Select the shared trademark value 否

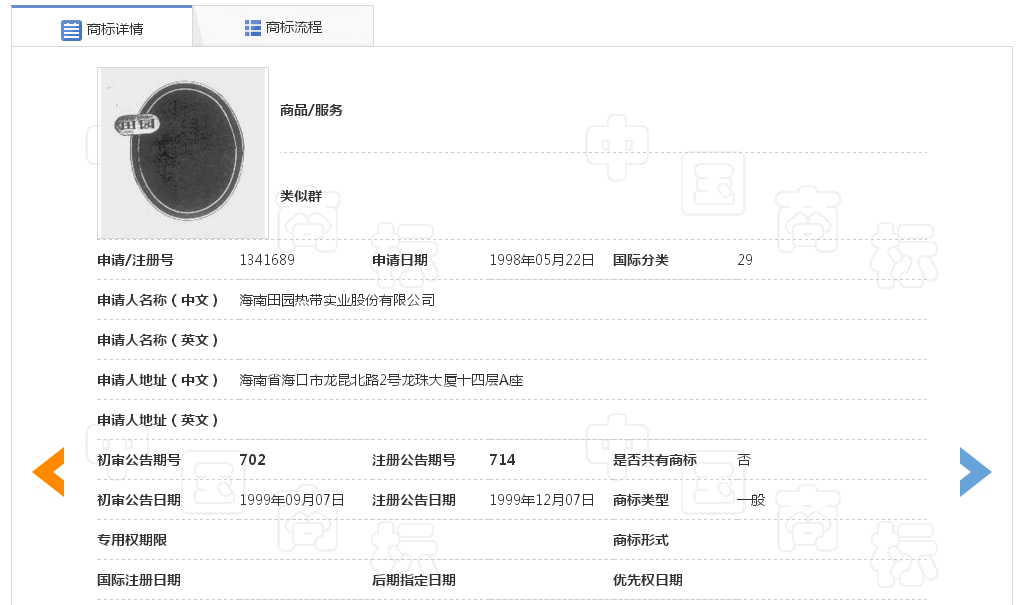click(x=744, y=460)
